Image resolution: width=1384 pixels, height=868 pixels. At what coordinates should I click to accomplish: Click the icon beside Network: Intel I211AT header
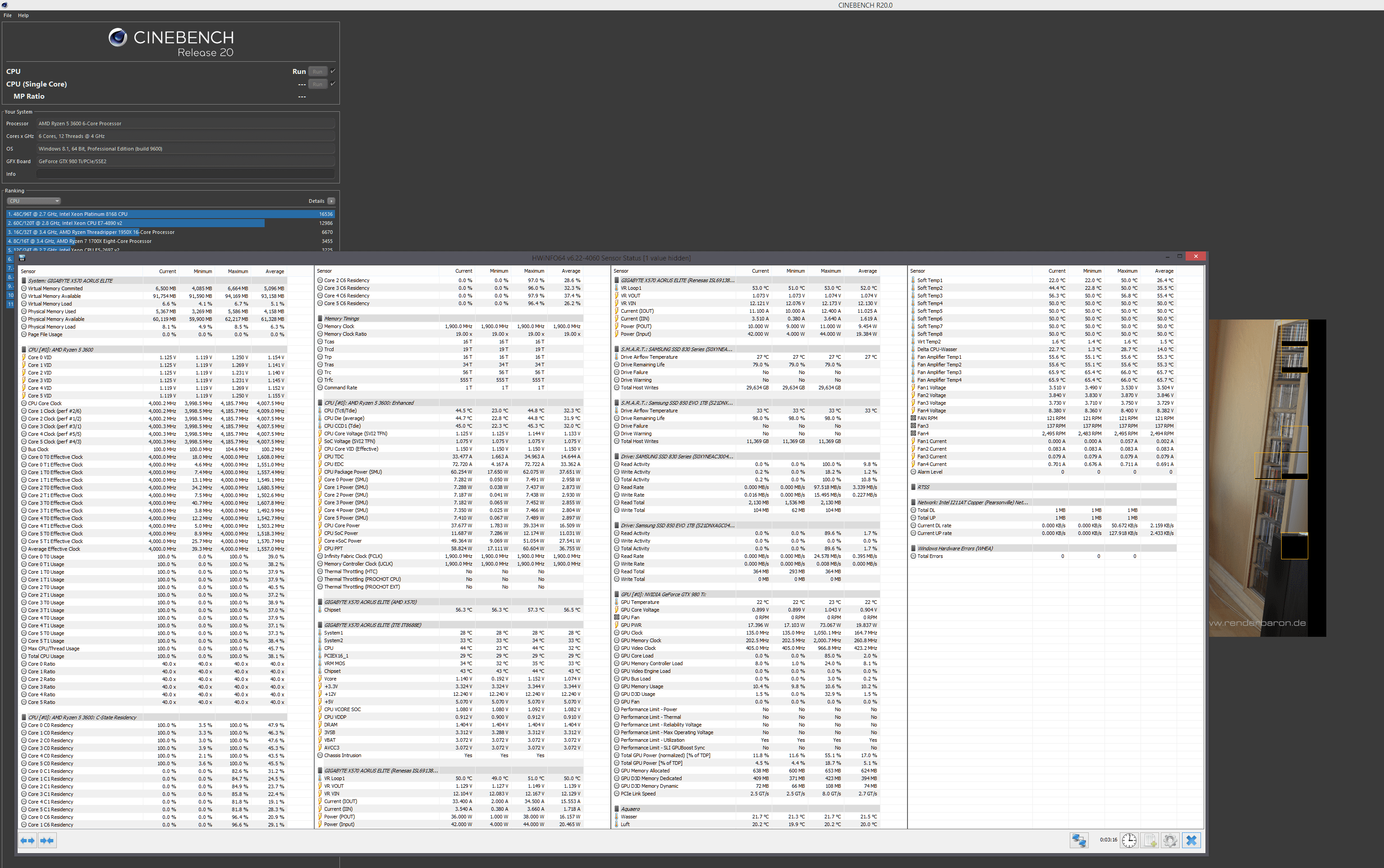[x=913, y=503]
